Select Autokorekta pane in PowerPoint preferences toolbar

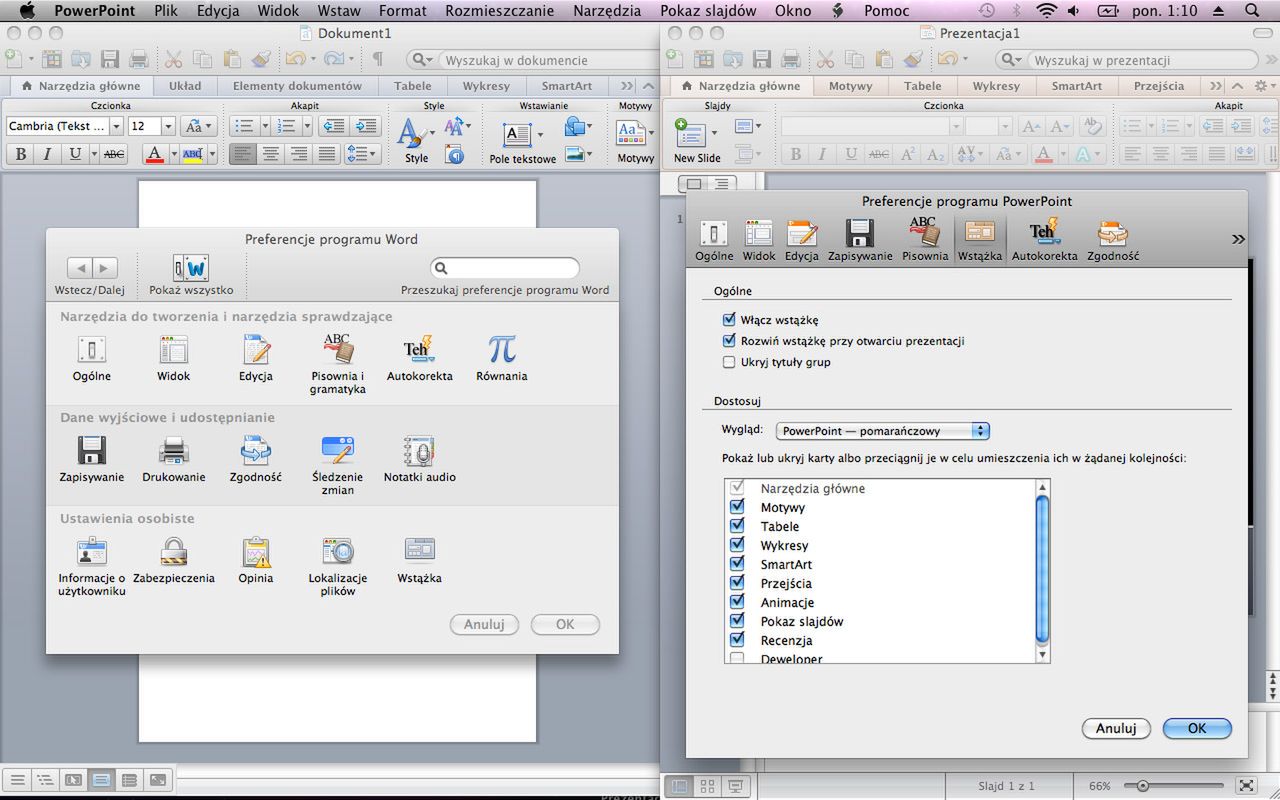1044,240
